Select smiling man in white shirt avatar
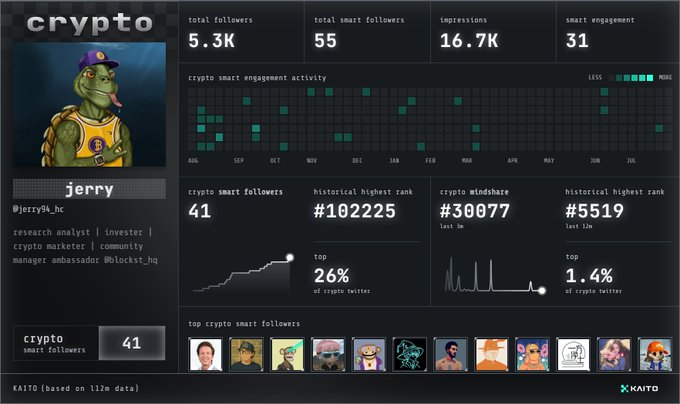This screenshot has width=680, height=404. click(x=205, y=355)
